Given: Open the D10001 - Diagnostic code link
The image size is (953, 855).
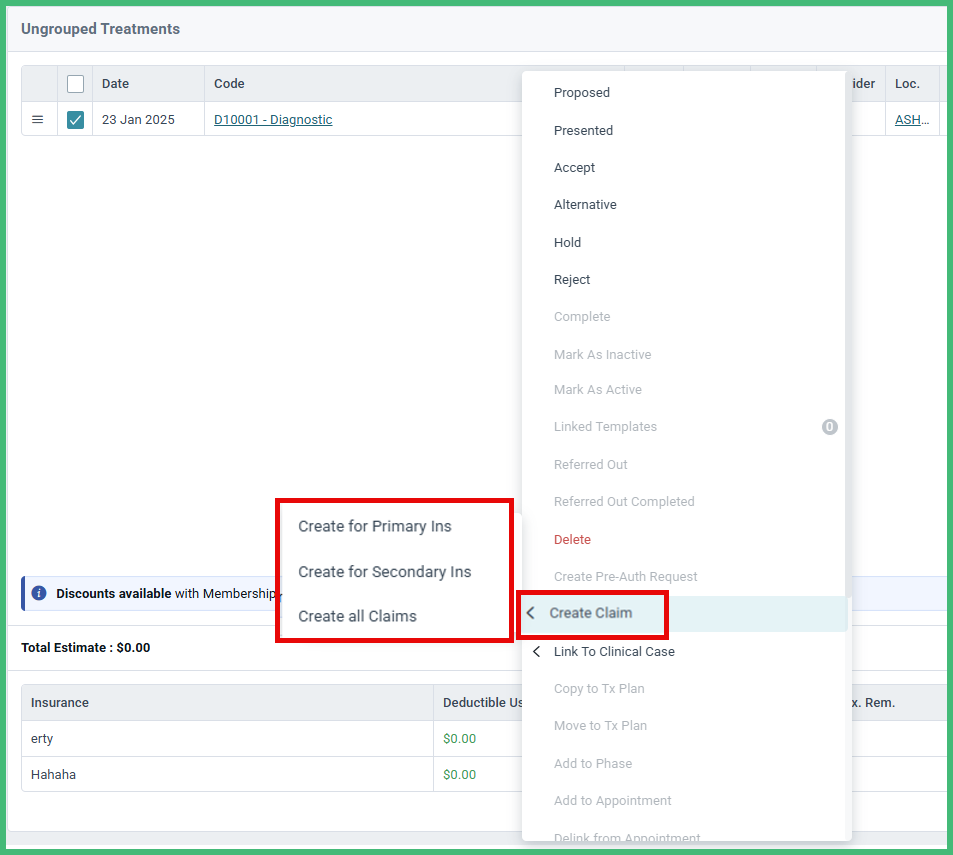Looking at the screenshot, I should click(x=271, y=119).
